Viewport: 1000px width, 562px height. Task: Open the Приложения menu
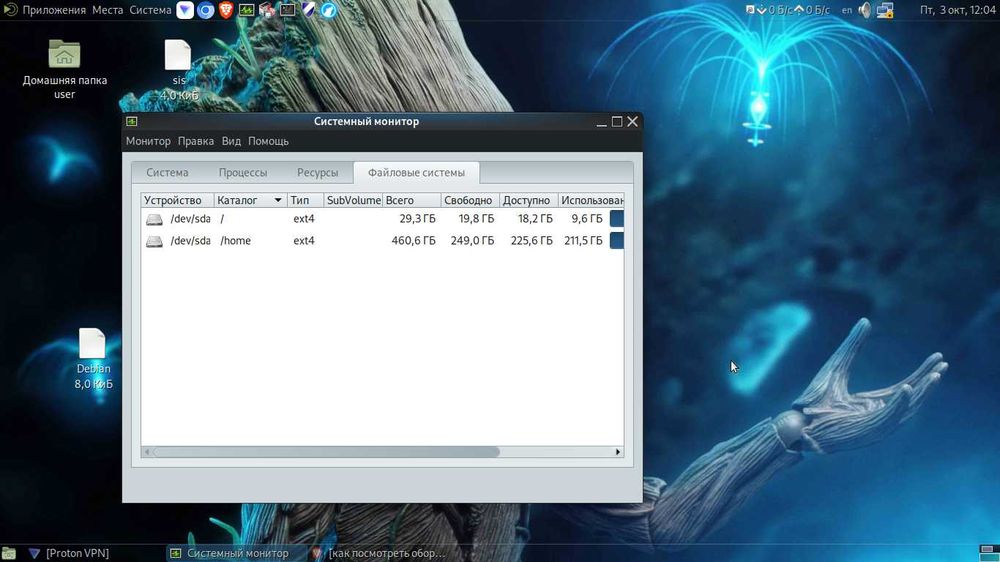tap(54, 10)
